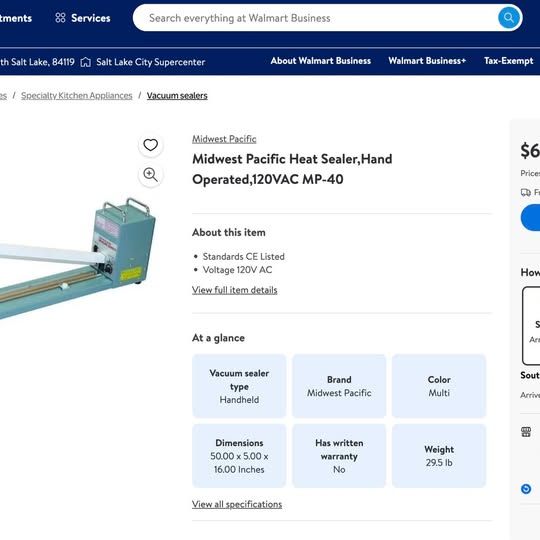The image size is (540, 540).
Task: Click the blue search magnifier button
Action: pos(509,18)
